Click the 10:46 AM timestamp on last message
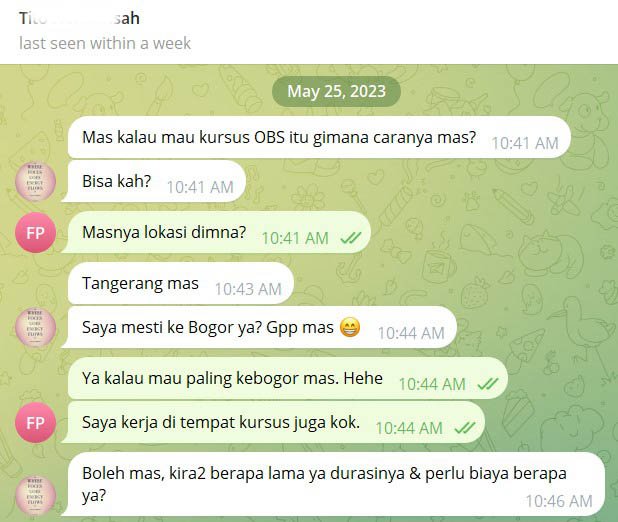The image size is (618, 522). coord(559,501)
